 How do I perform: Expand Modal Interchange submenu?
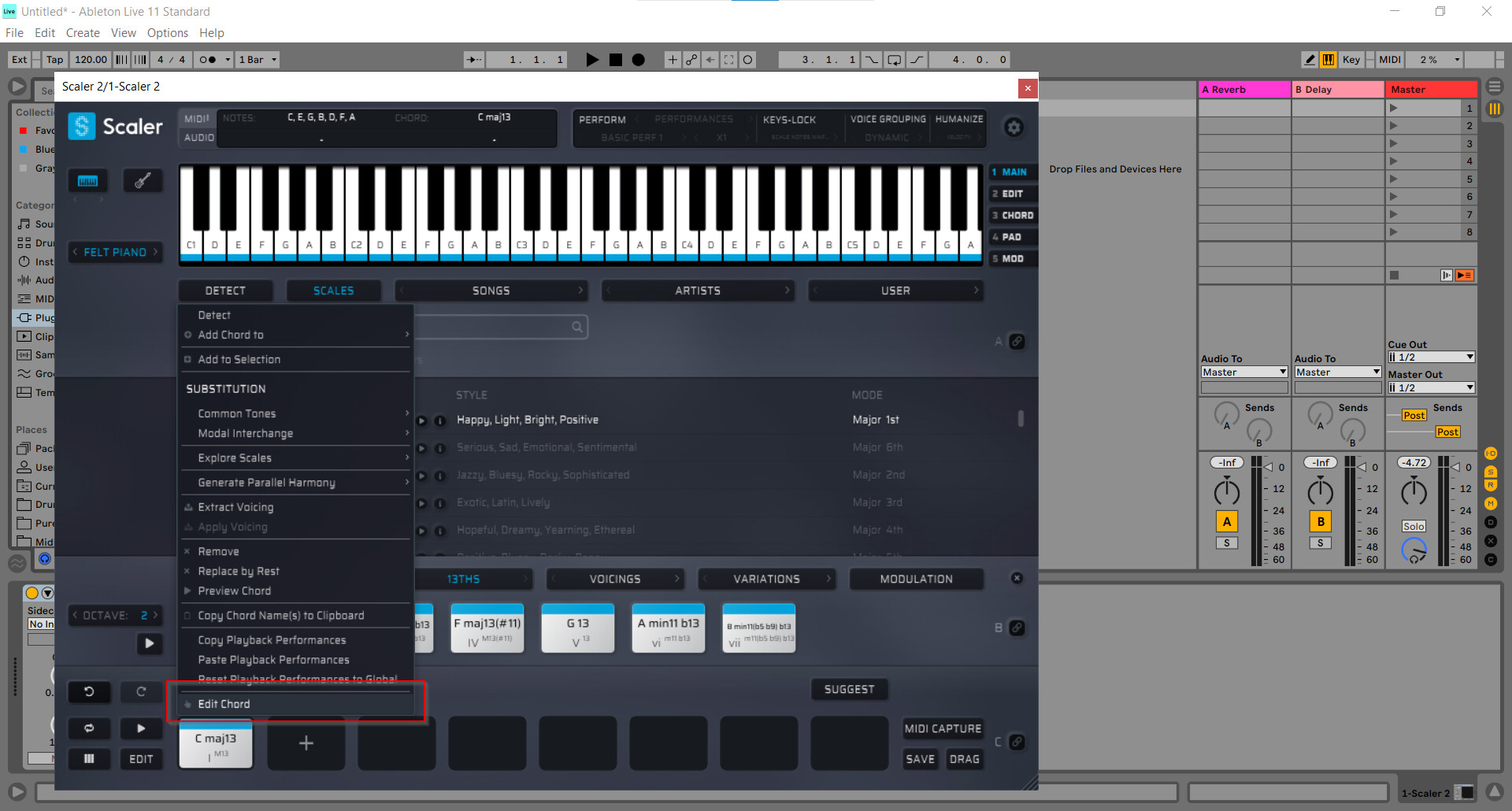[296, 433]
